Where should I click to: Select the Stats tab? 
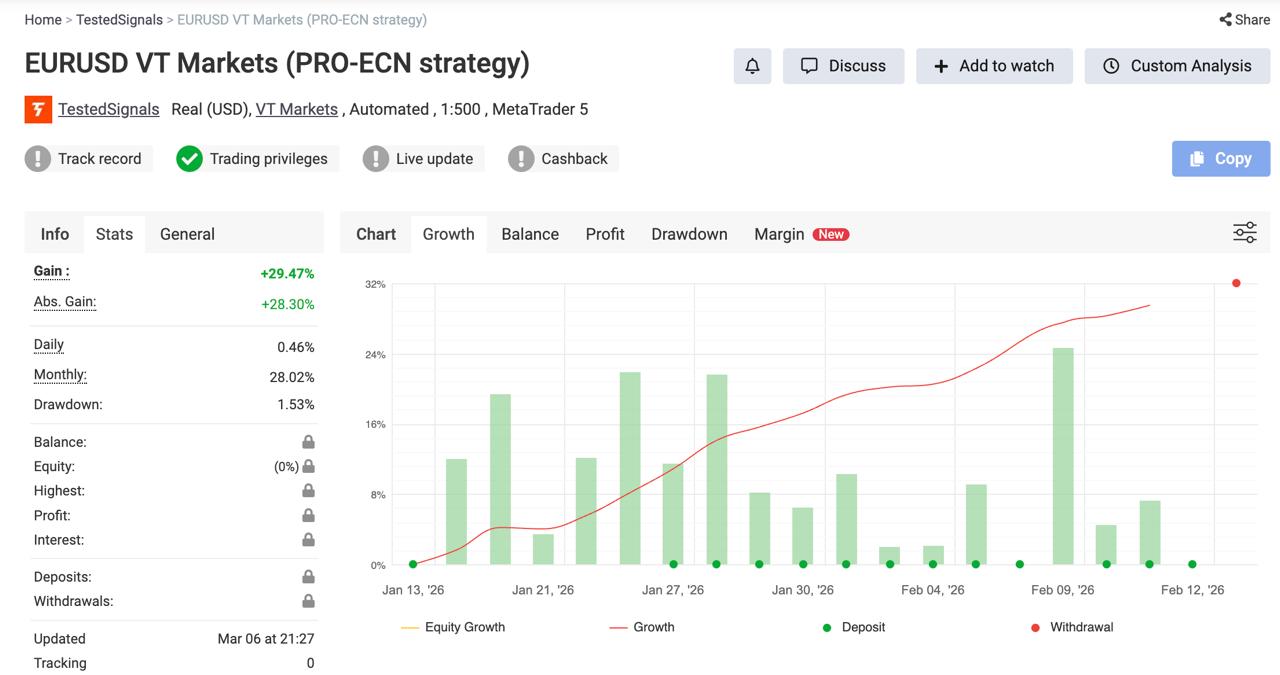pyautogui.click(x=114, y=234)
